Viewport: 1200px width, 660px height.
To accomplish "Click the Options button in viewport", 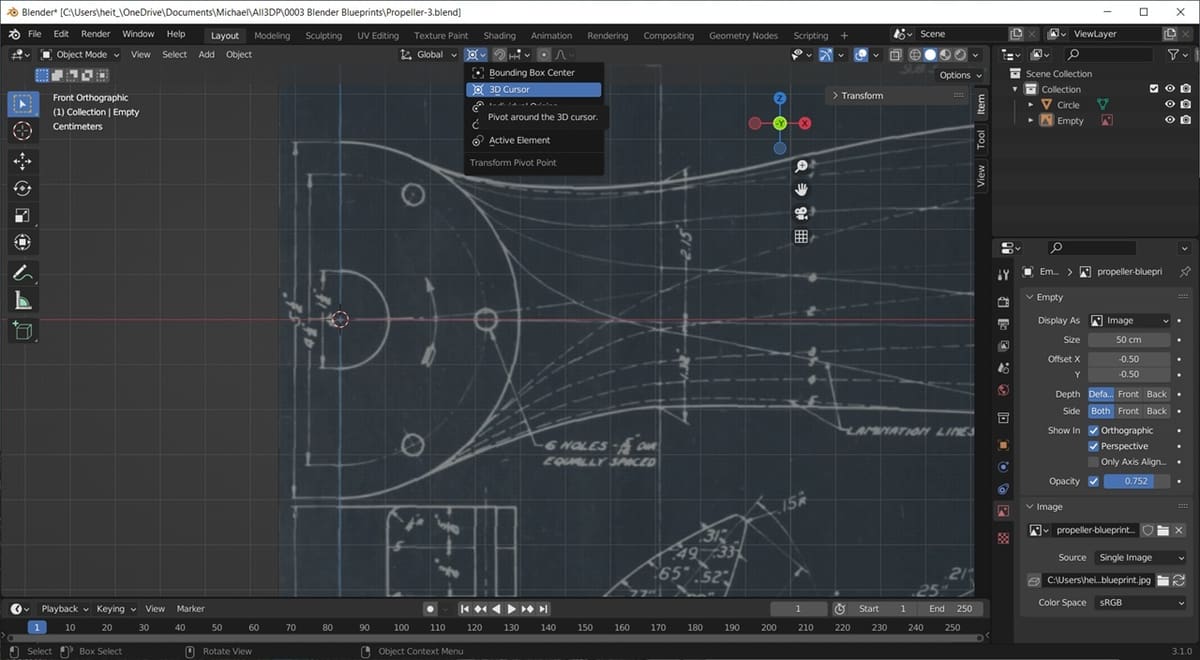I will point(960,75).
